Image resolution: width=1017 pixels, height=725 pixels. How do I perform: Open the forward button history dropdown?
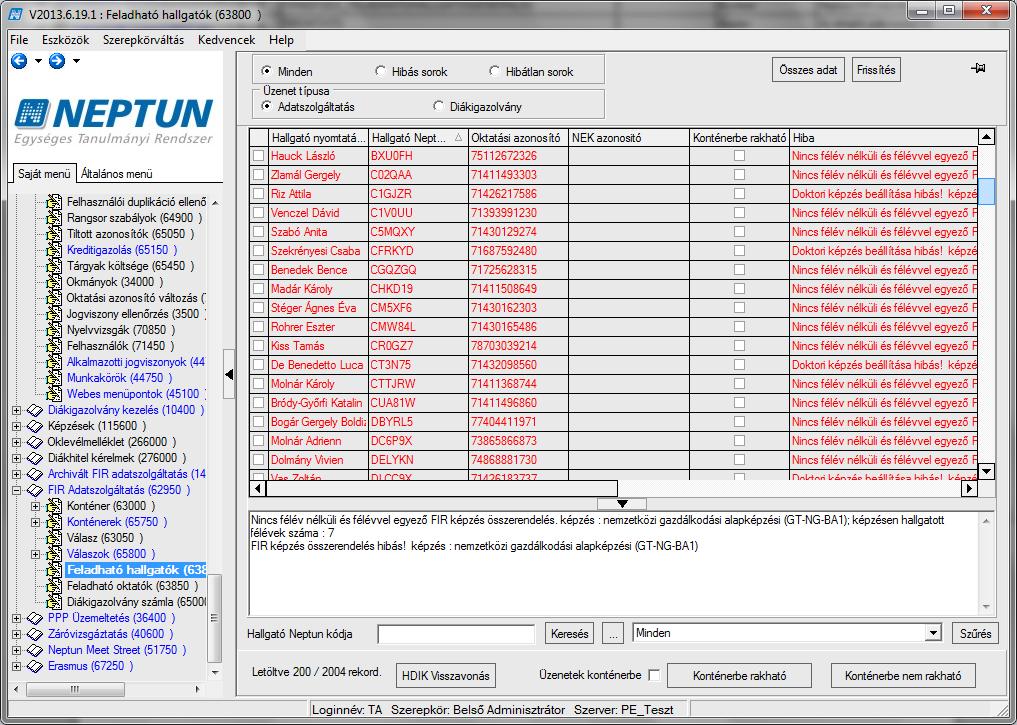click(x=77, y=61)
